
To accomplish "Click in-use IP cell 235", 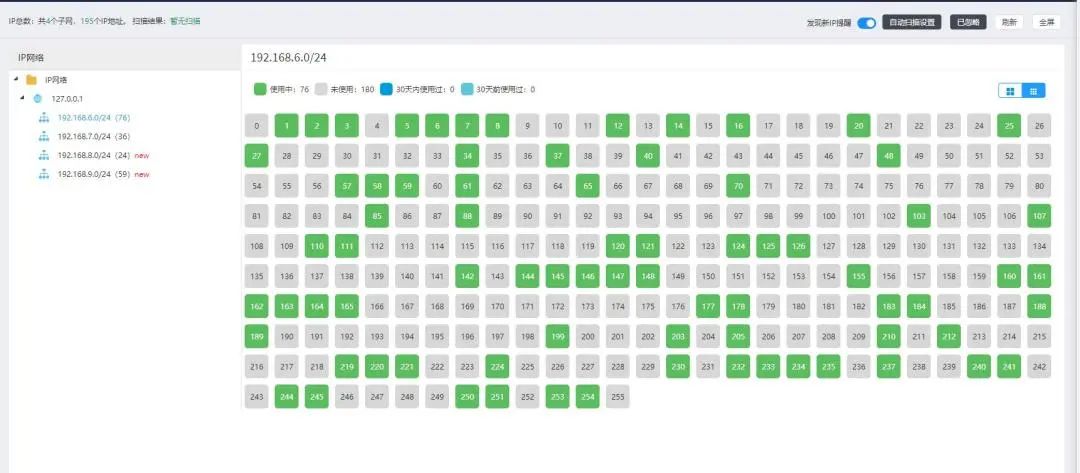I will (x=829, y=367).
